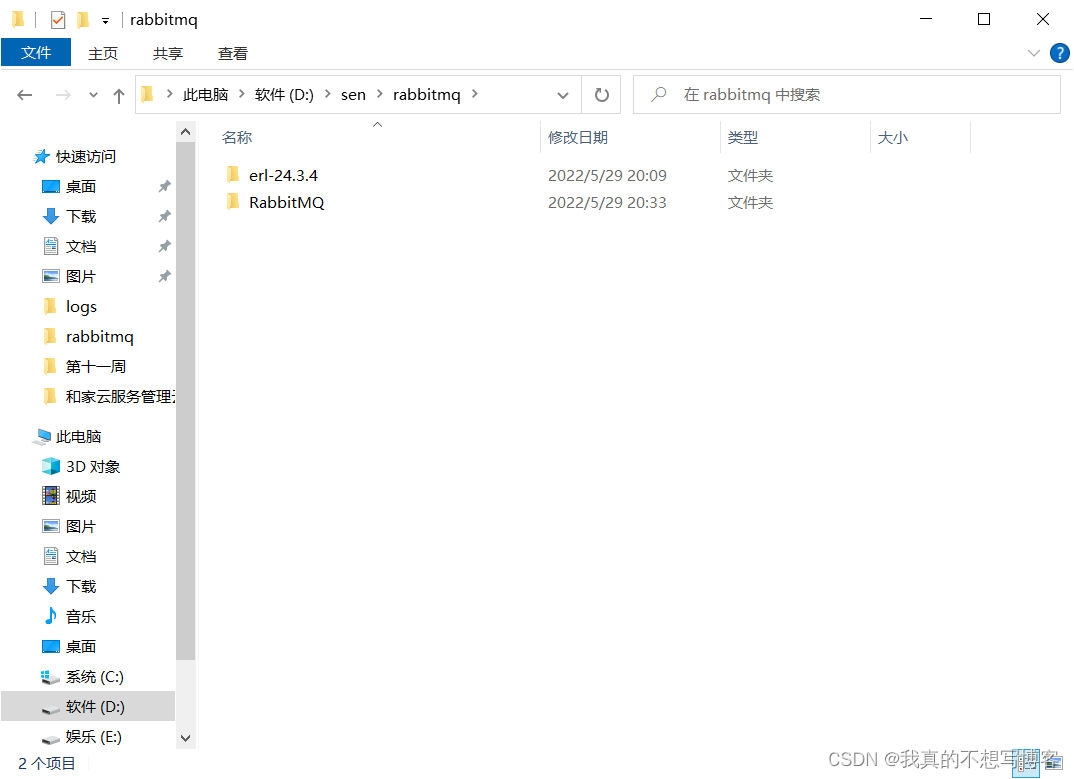This screenshot has height=779, width=1074.
Task: Click the forward navigation arrow
Action: (63, 95)
